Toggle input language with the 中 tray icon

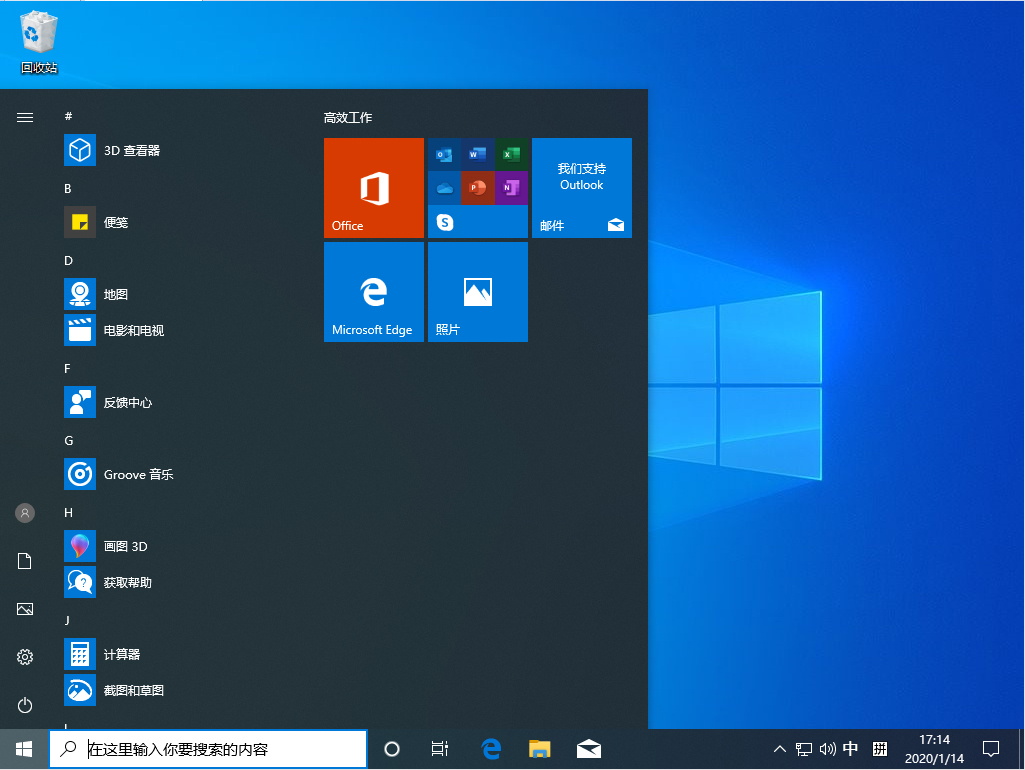tap(851, 748)
